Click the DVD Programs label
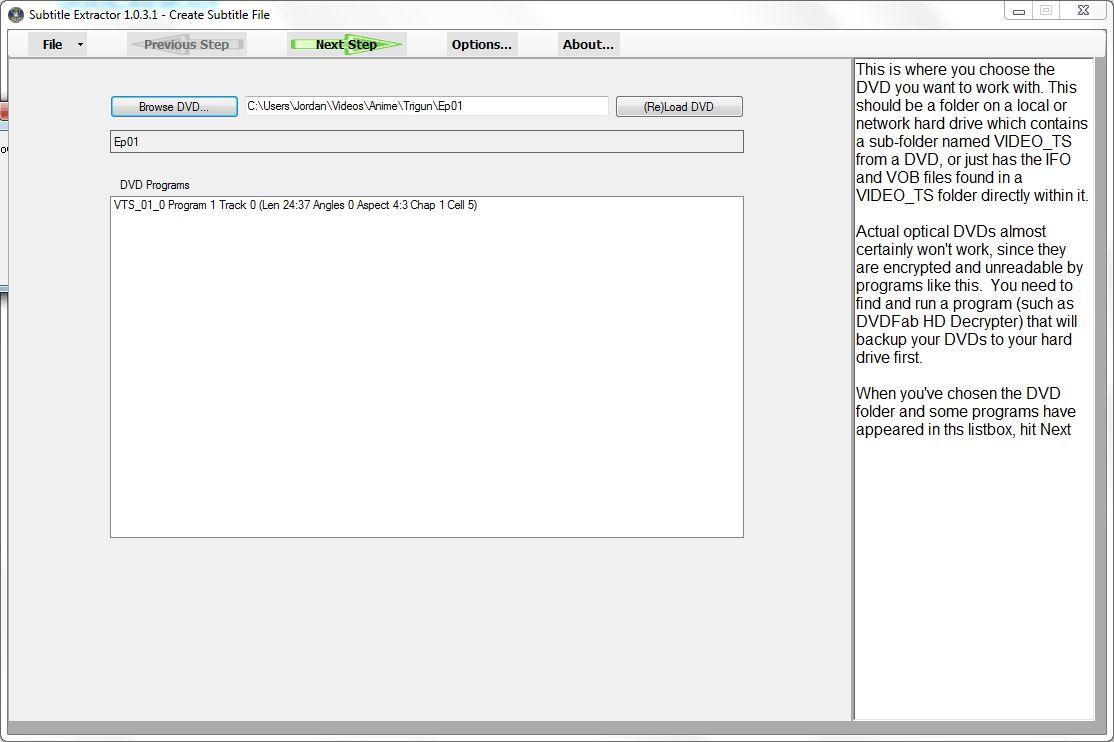Image resolution: width=1114 pixels, height=742 pixels. point(154,185)
